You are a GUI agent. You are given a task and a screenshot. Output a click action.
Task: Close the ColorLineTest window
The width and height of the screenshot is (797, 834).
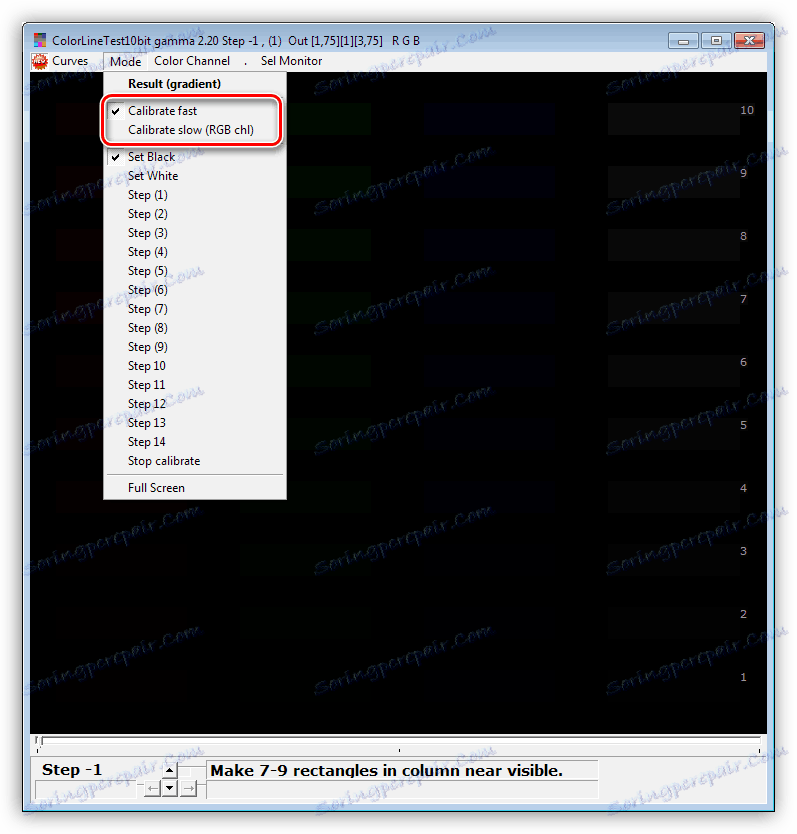pyautogui.click(x=749, y=41)
